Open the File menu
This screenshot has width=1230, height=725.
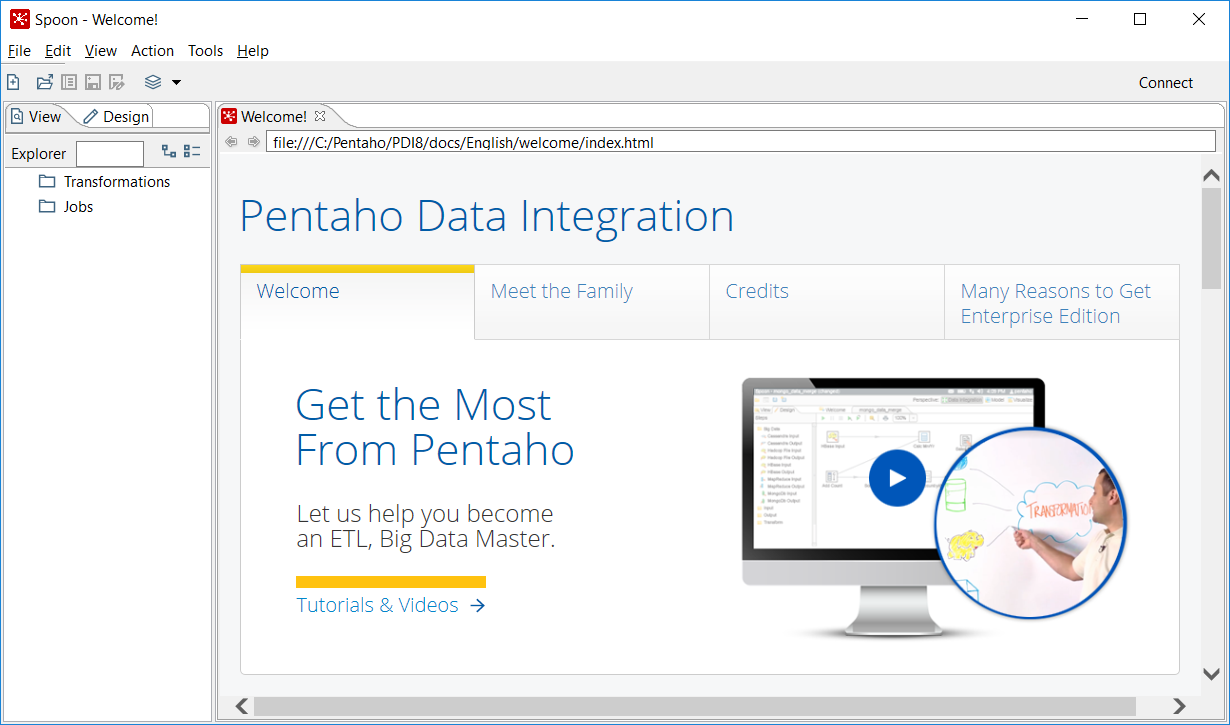point(19,51)
